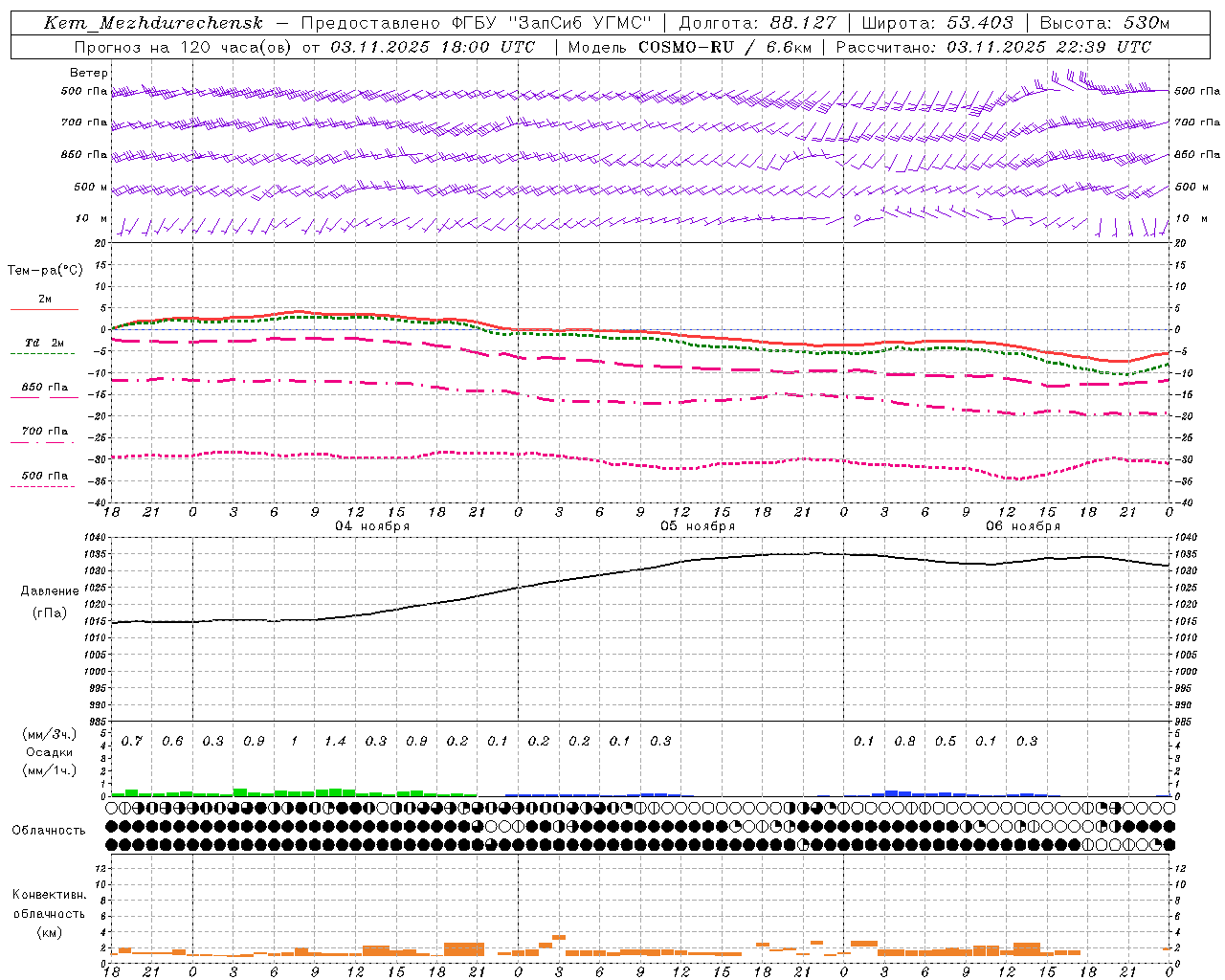Click the right-side 500 гПа wind label
The height and width of the screenshot is (980, 1225).
[1197, 91]
